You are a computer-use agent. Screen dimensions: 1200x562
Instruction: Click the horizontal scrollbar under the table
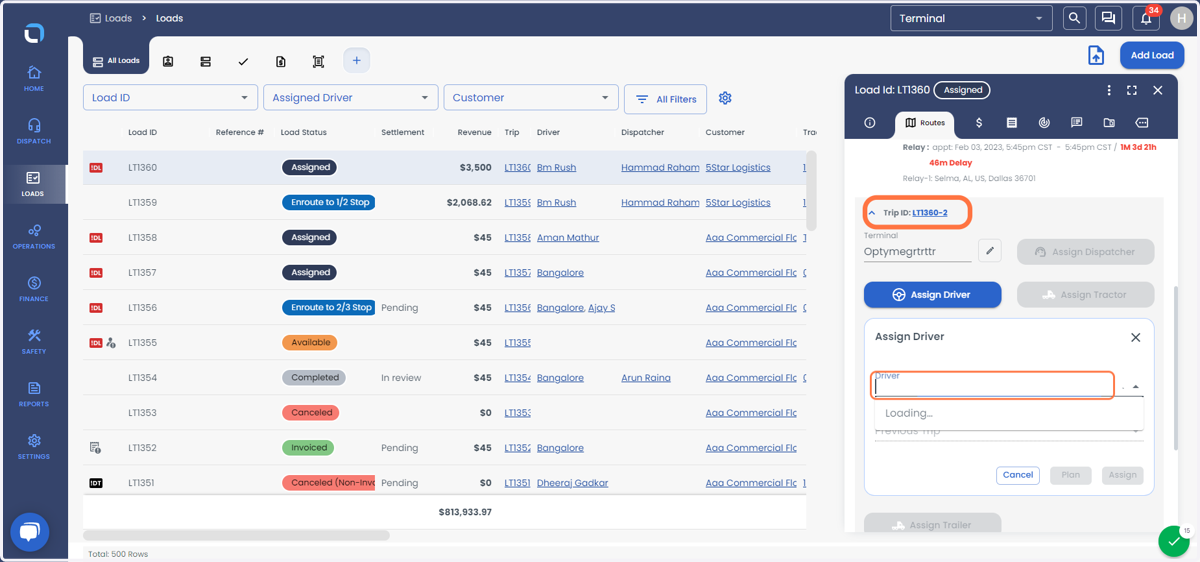pyautogui.click(x=236, y=536)
